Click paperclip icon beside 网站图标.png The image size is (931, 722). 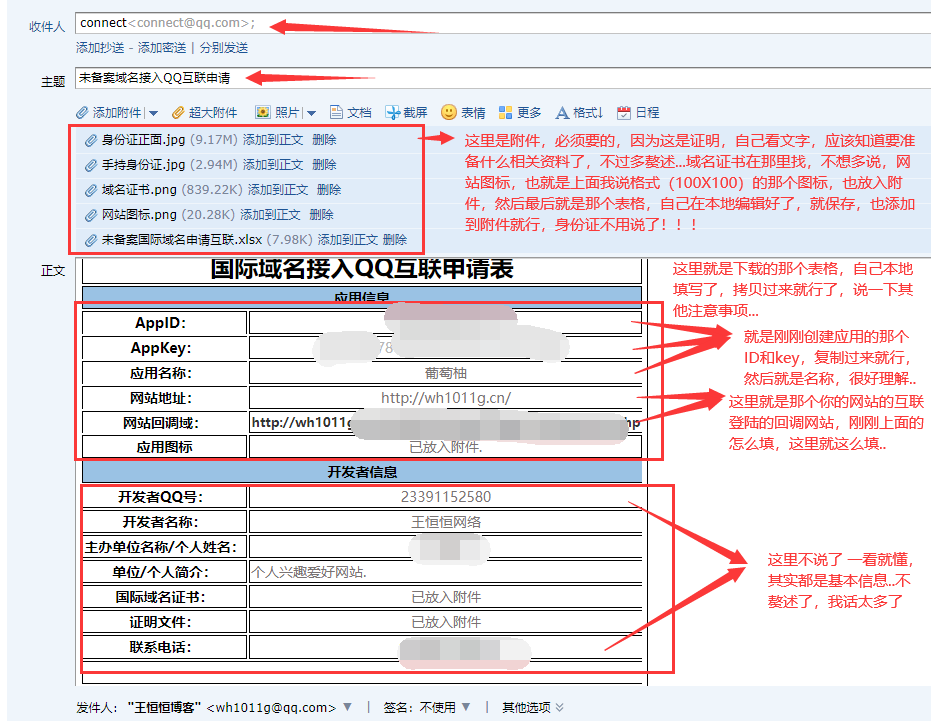tap(90, 216)
